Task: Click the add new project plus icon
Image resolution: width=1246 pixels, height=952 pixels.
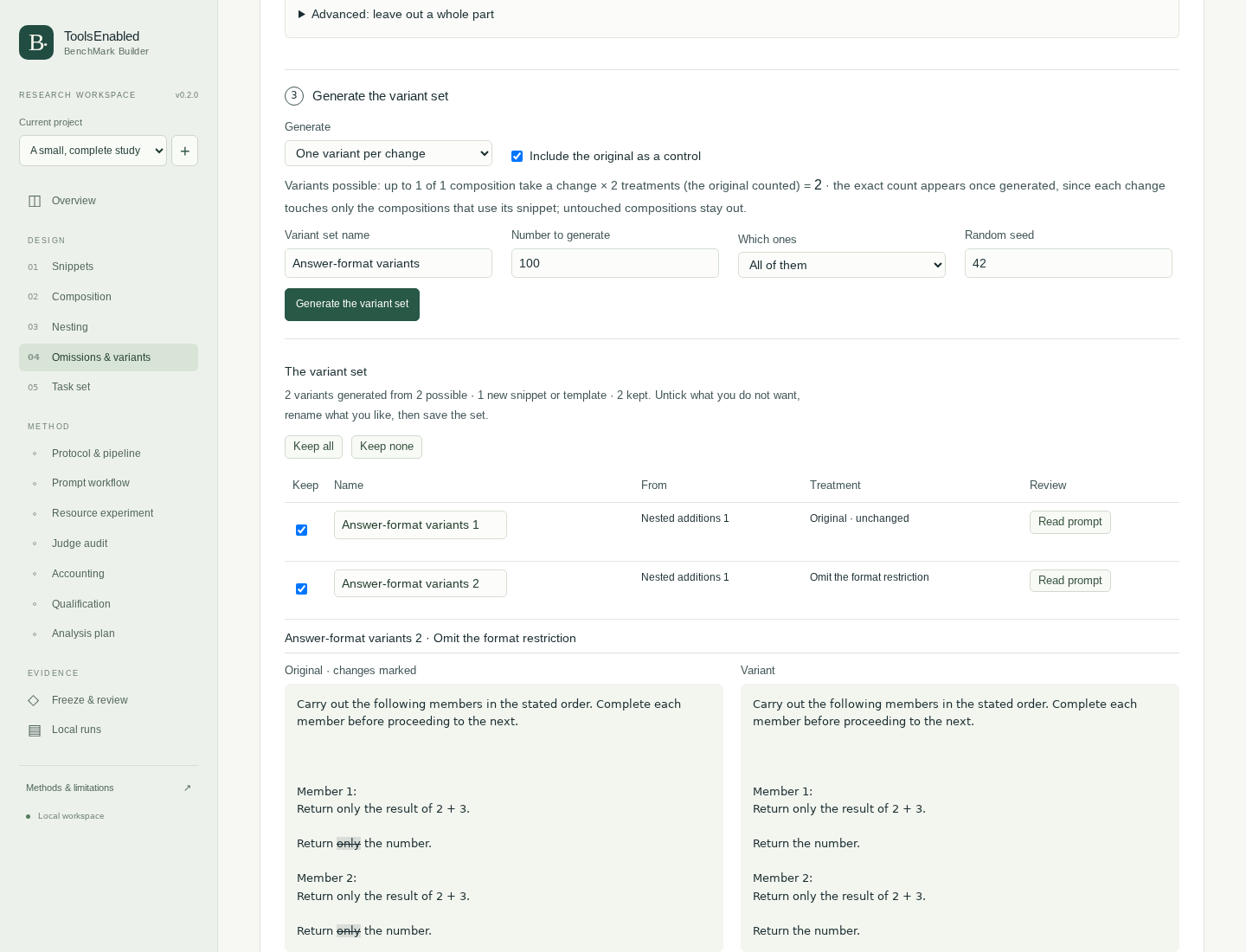Action: [x=184, y=151]
